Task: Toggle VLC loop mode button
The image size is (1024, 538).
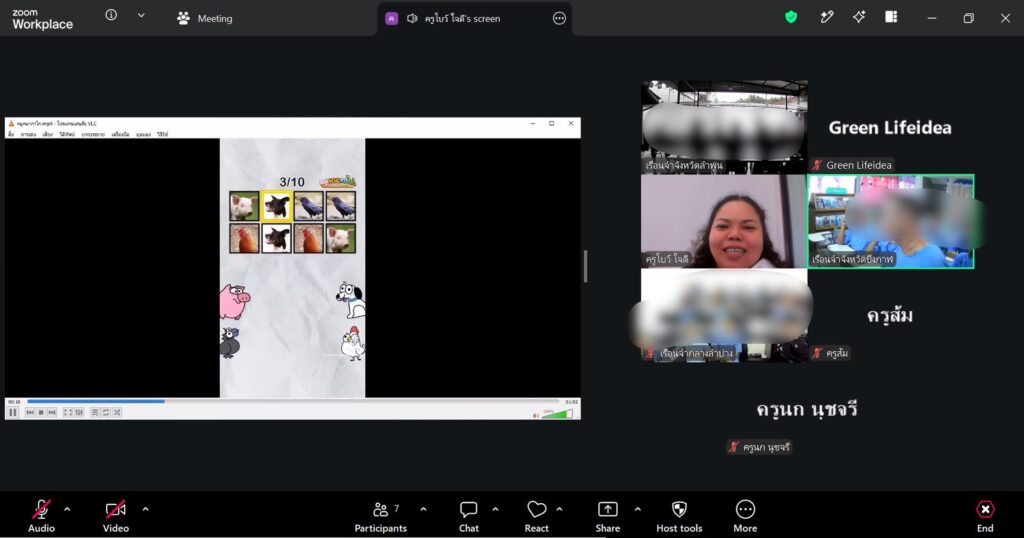Action: (x=106, y=412)
